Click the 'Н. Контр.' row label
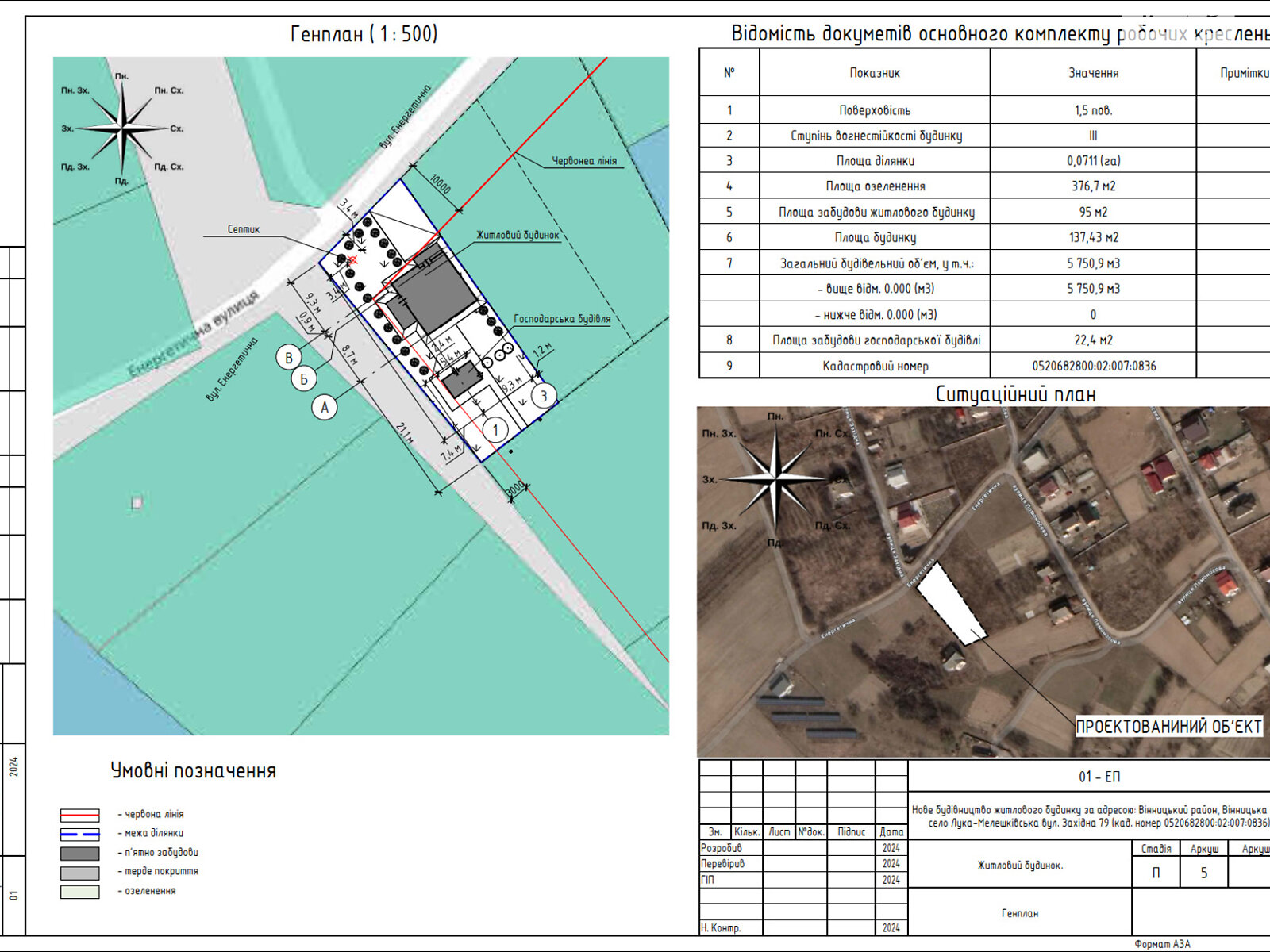1270x952 pixels. [721, 928]
